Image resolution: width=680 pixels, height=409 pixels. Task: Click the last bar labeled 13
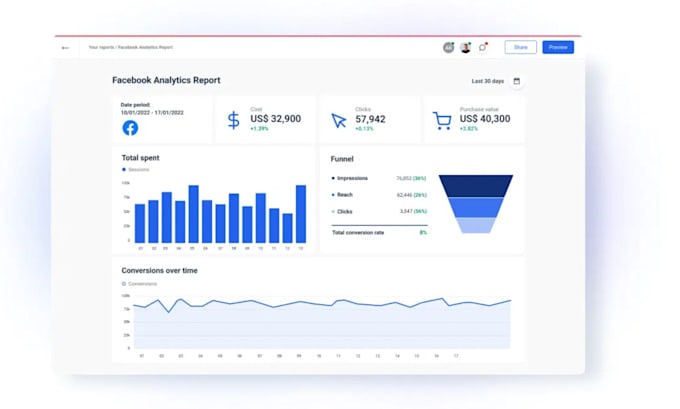tap(301, 214)
